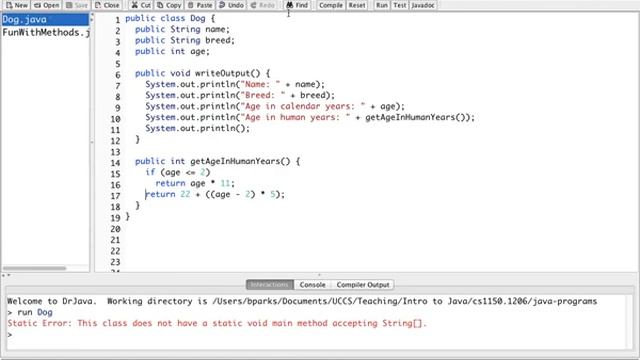Viewport: 640px width, 360px height.
Task: Click the Reset button
Action: point(357,5)
